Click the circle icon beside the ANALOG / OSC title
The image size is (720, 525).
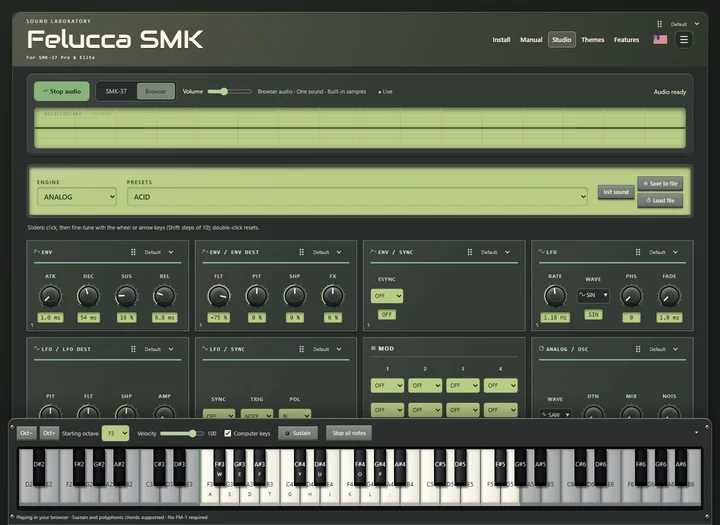(541, 349)
